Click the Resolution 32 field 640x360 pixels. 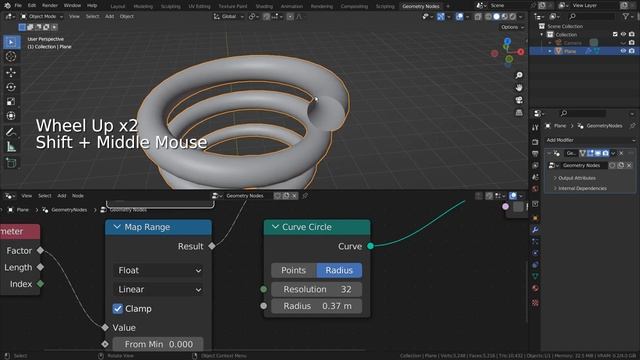pos(317,289)
